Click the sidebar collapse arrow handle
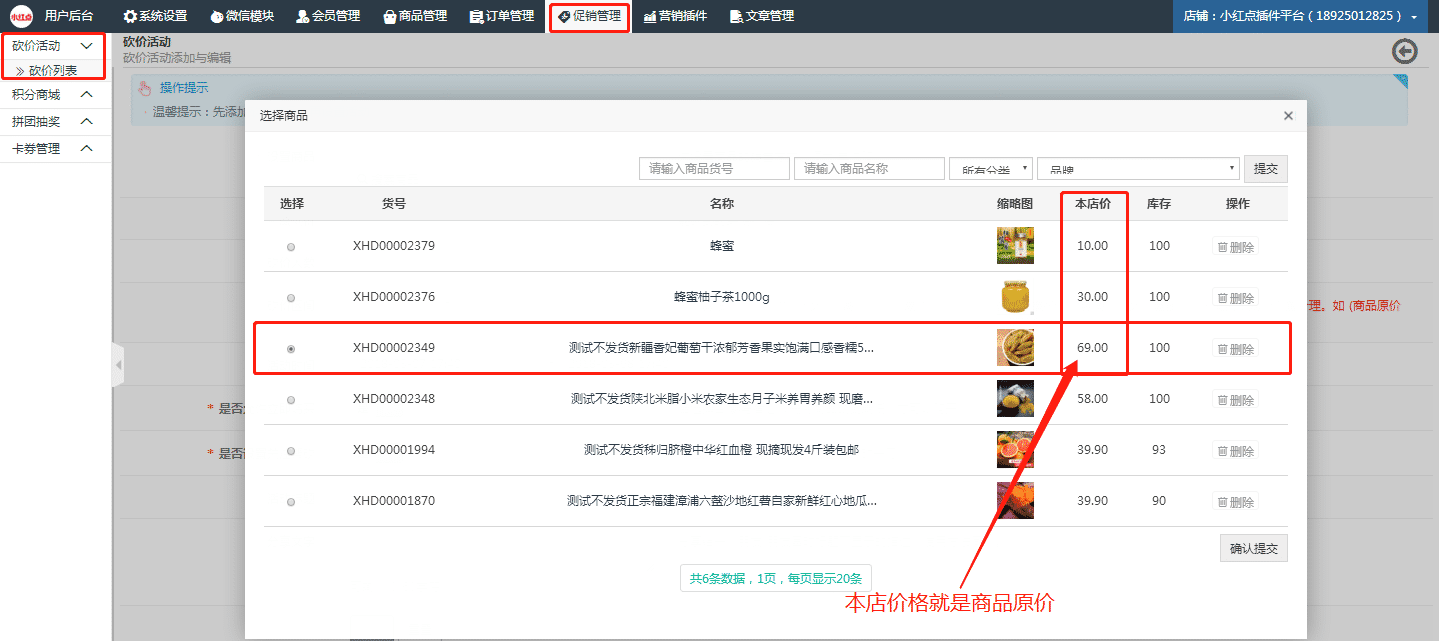1439x641 pixels. click(x=118, y=365)
